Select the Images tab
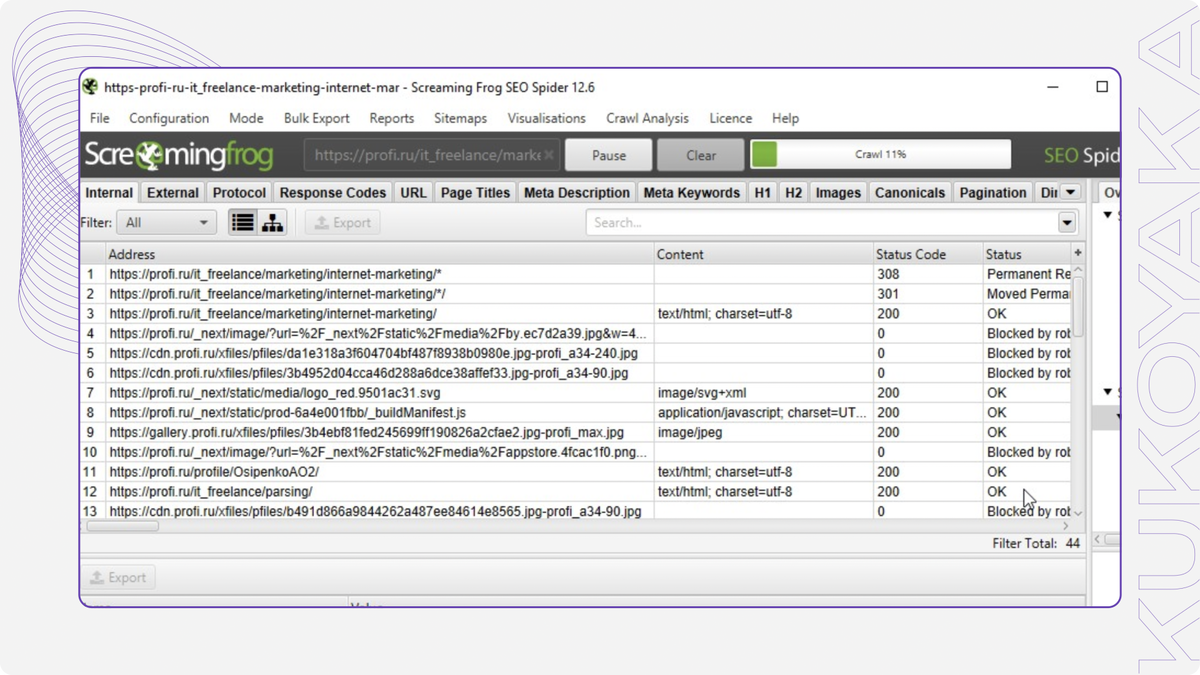1200x675 pixels. (838, 193)
